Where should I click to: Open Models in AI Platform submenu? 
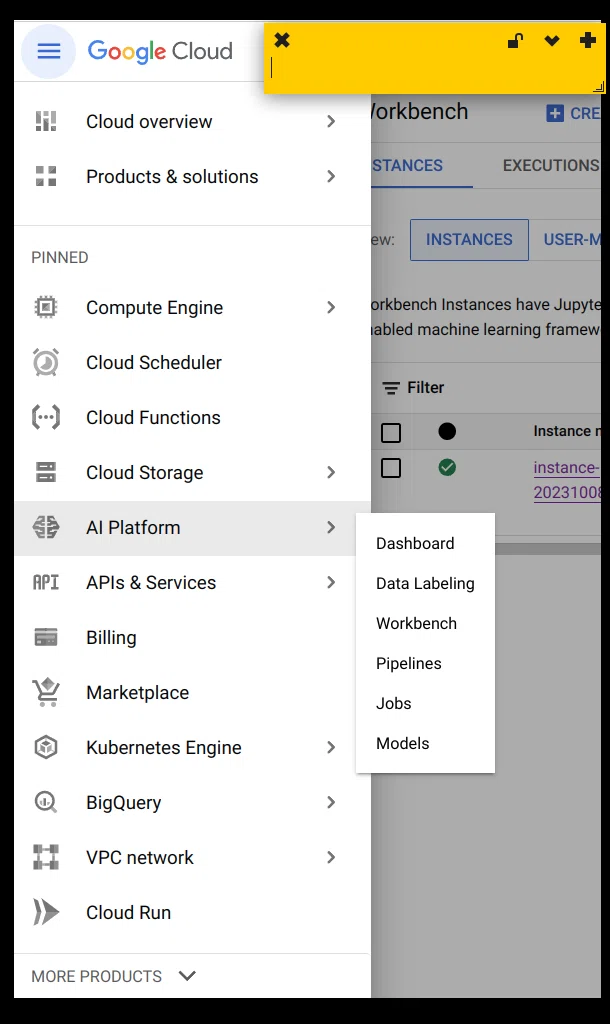pyautogui.click(x=425, y=743)
